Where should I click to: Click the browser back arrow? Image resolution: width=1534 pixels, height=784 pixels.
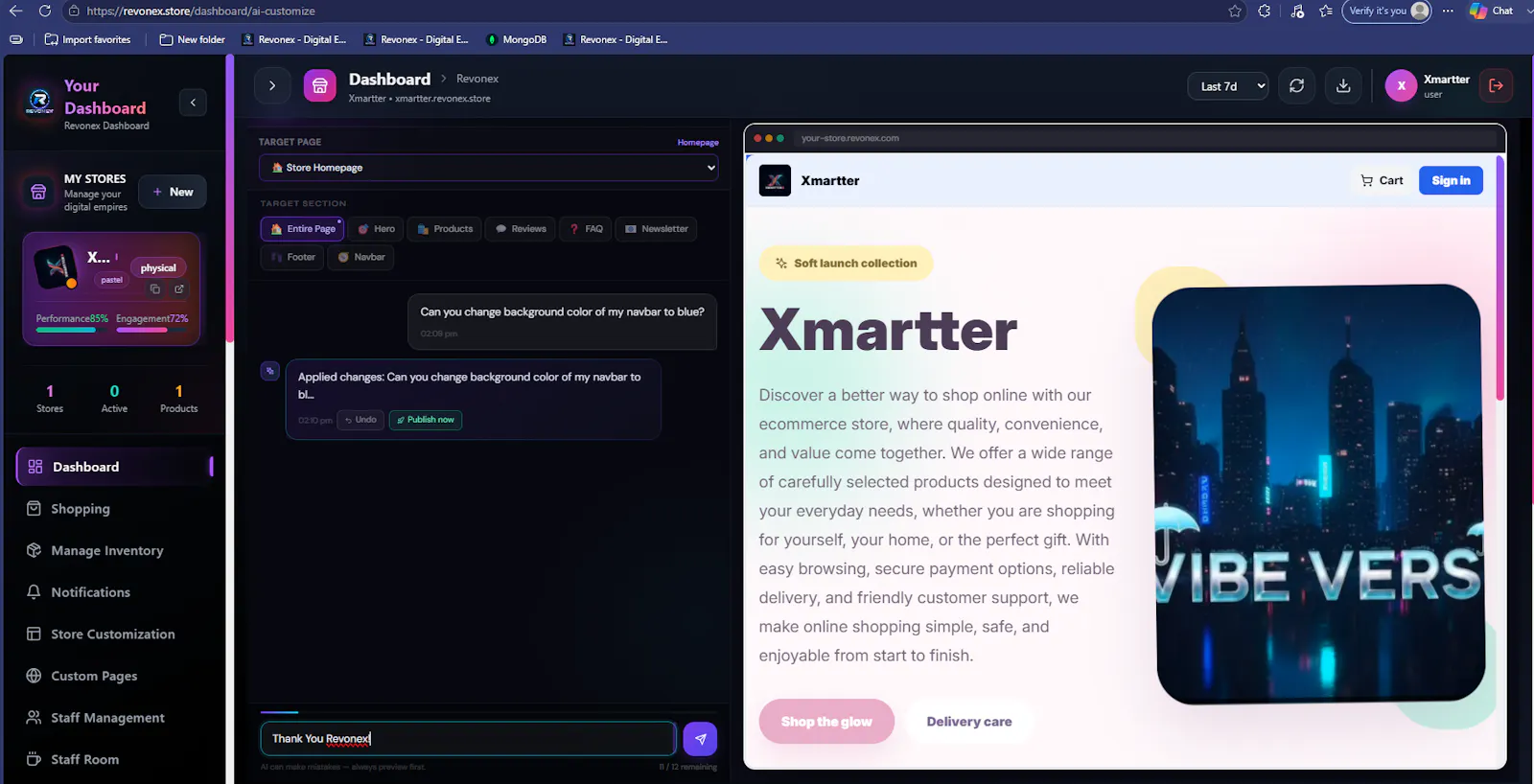coord(15,11)
